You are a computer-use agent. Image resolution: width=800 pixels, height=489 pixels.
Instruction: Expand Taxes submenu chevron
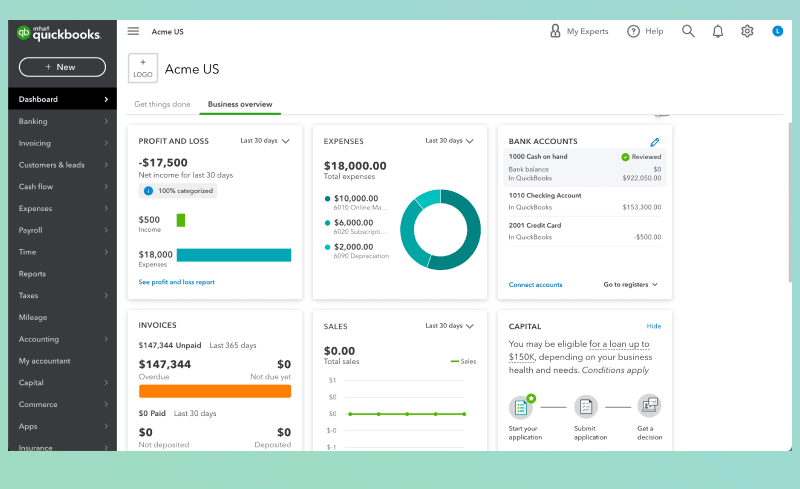pyautogui.click(x=106, y=296)
